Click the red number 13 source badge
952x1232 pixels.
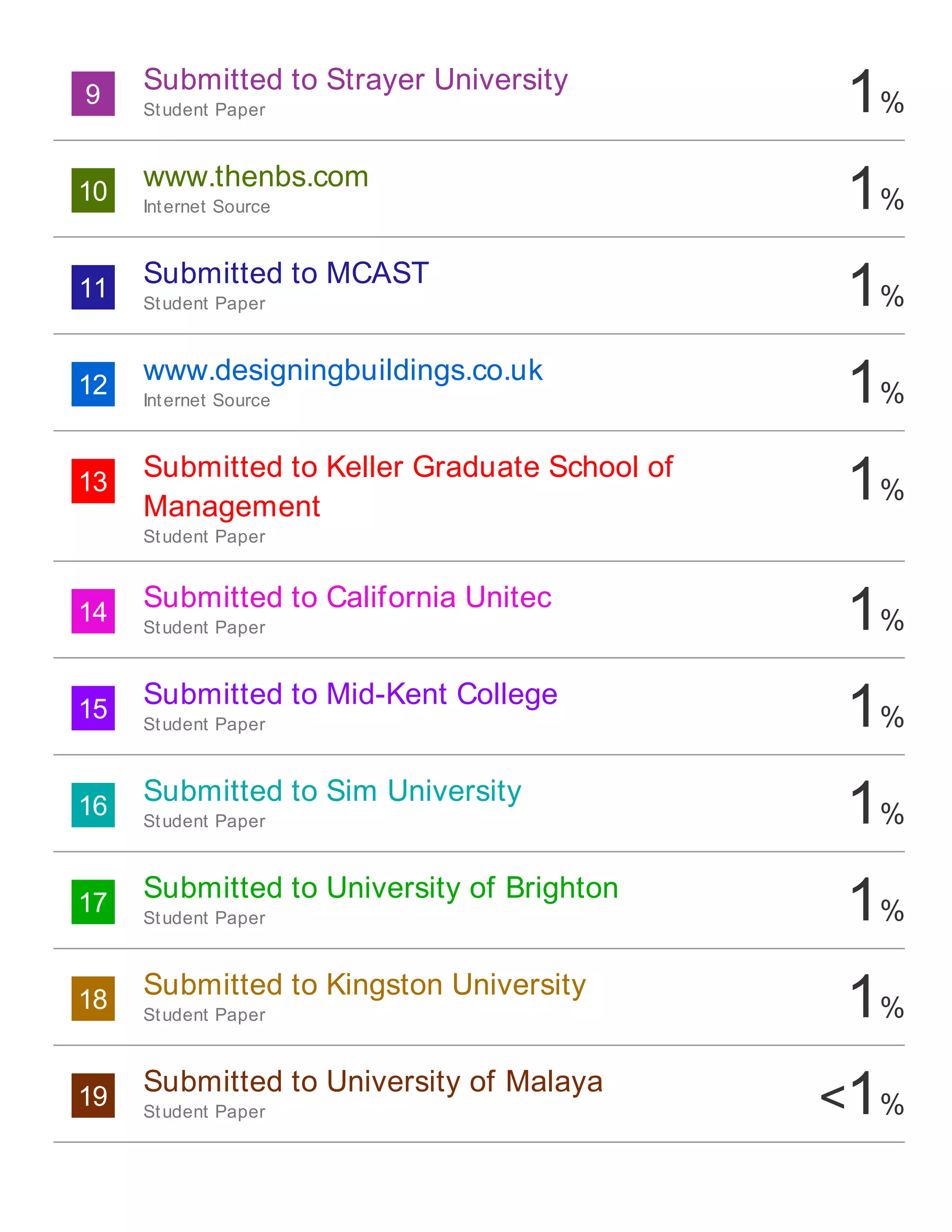(93, 481)
